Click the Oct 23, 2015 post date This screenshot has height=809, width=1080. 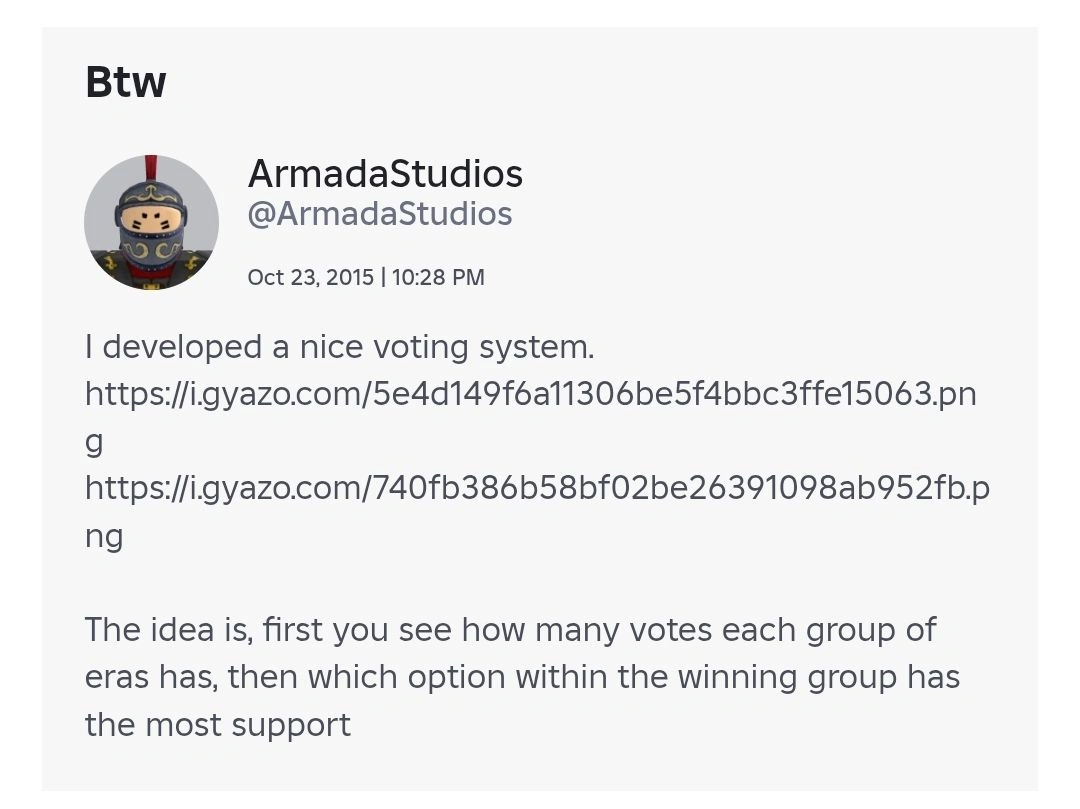pyautogui.click(x=310, y=277)
